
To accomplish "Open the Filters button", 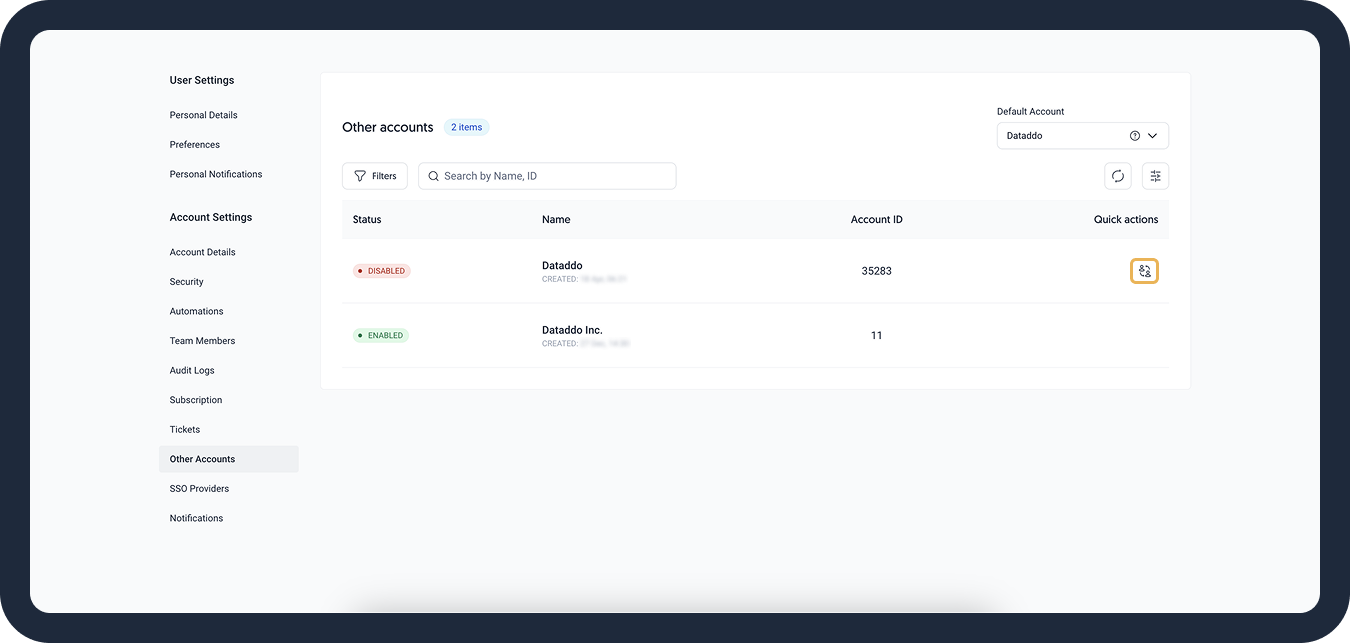I will 375,176.
